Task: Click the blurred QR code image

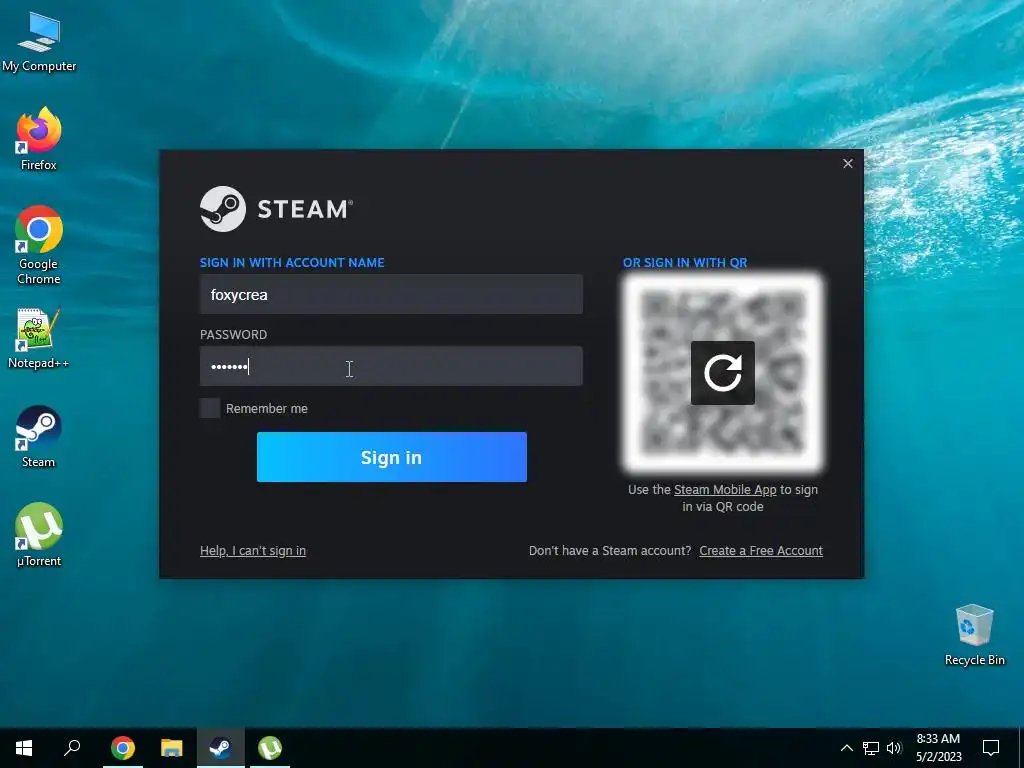Action: coord(722,373)
